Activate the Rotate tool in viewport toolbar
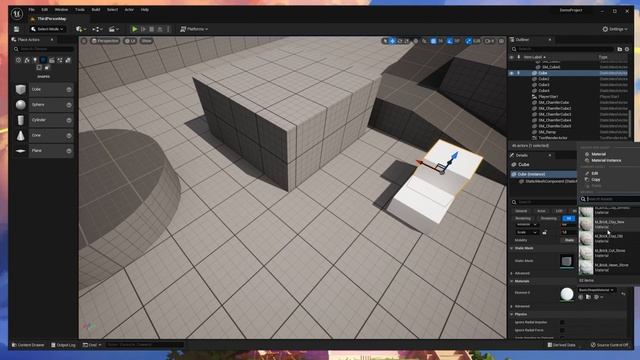 pyautogui.click(x=400, y=41)
